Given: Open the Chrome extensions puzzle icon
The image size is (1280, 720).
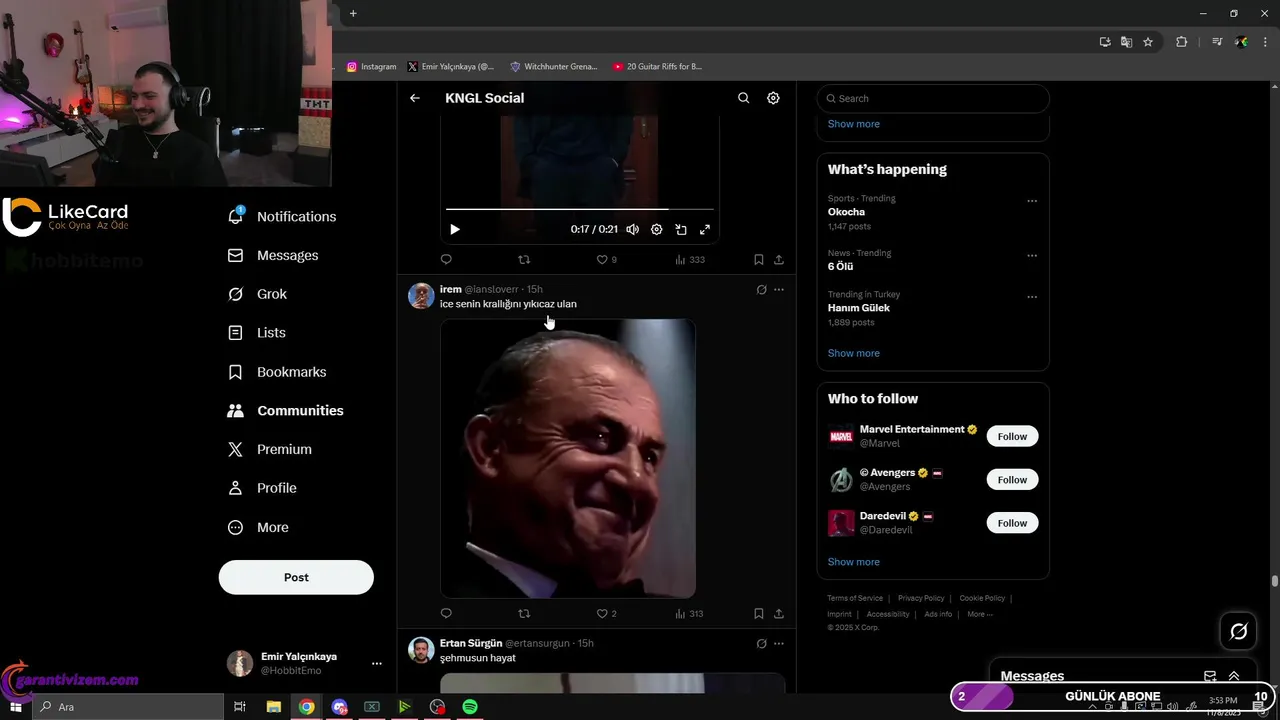Looking at the screenshot, I should point(1181,42).
